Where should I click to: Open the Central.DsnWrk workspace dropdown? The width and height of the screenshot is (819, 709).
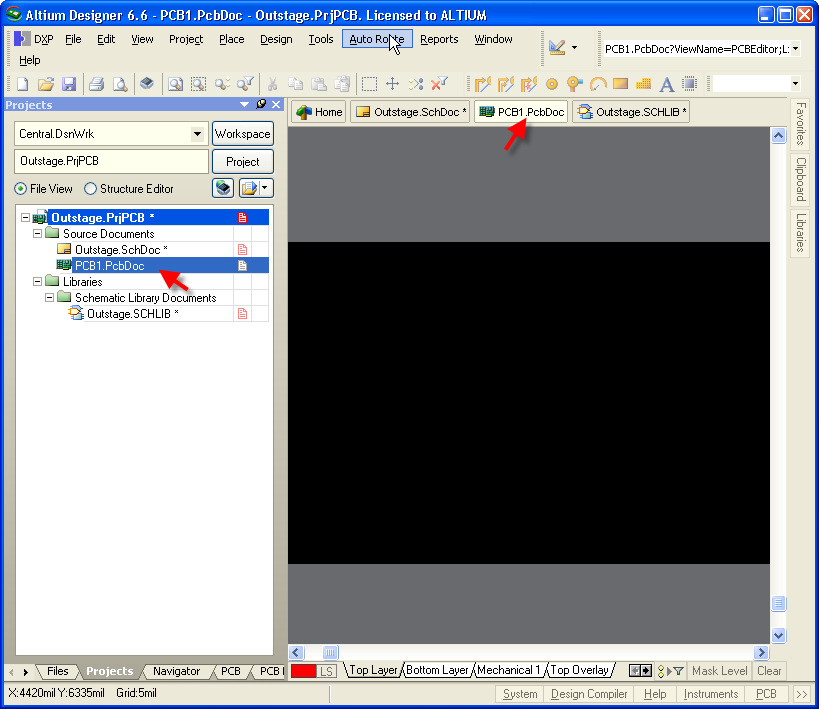click(197, 134)
